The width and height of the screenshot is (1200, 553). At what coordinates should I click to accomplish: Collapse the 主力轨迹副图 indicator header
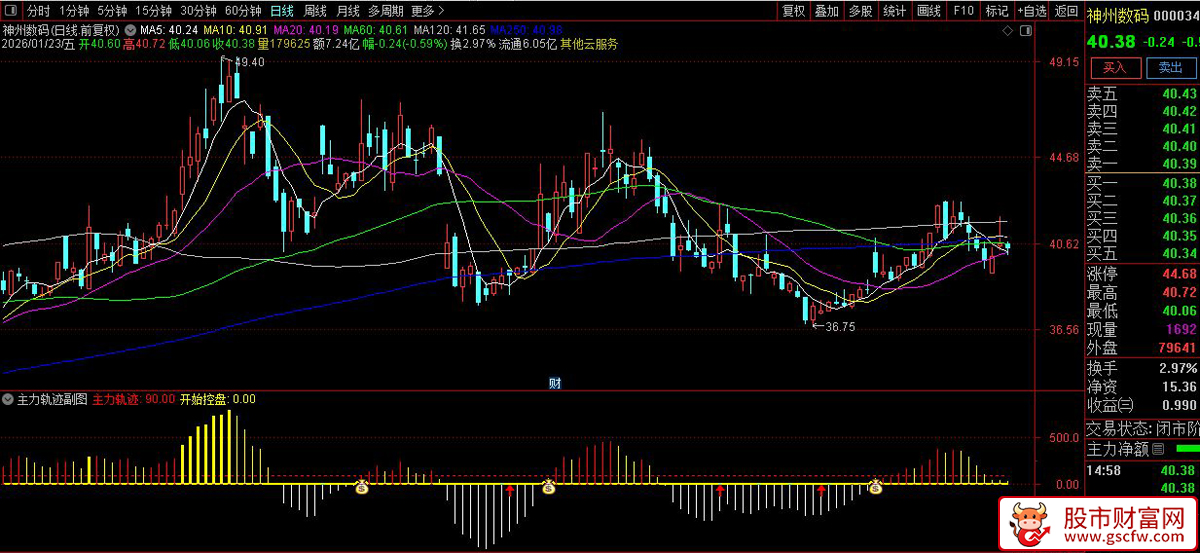9,399
